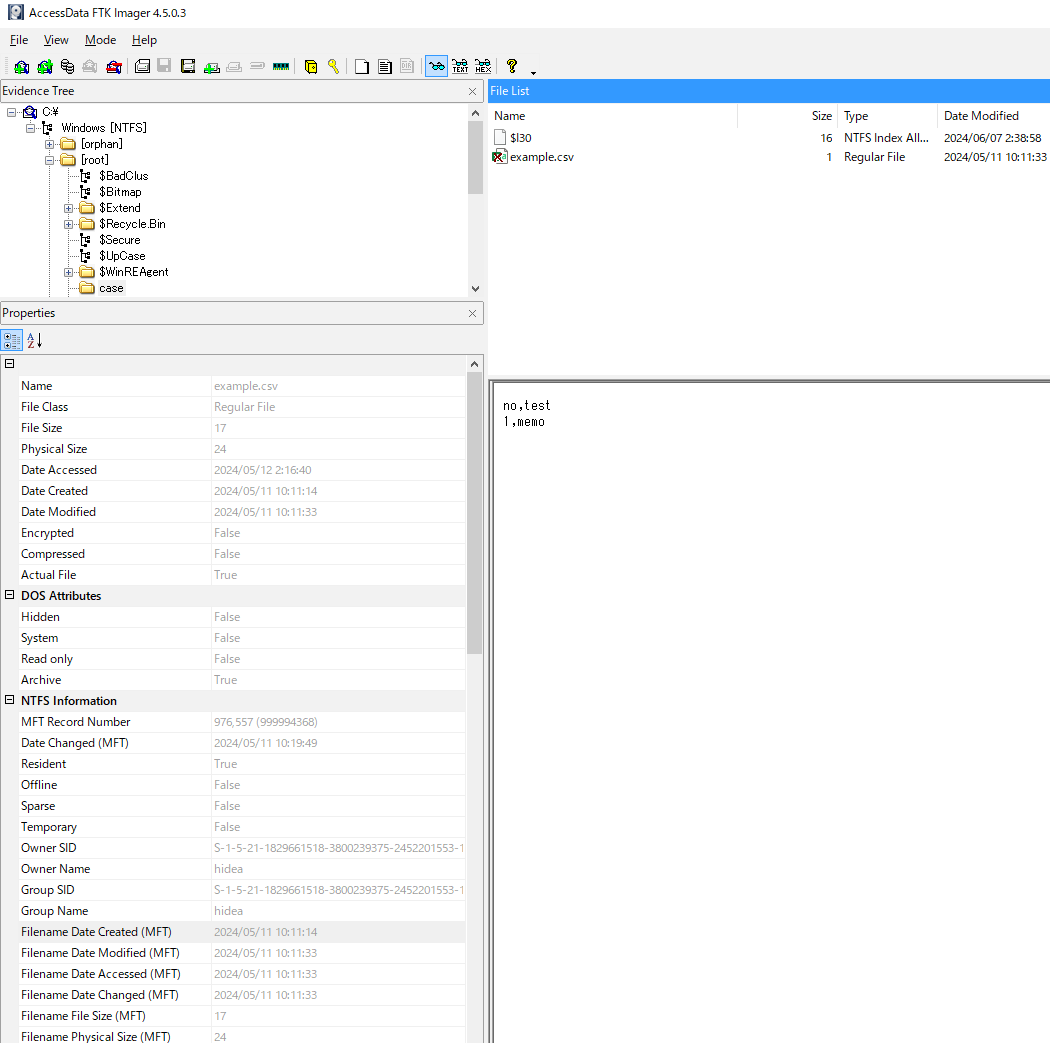Select $BadClus in the Evidence Tree
1050x1043 pixels.
(123, 176)
